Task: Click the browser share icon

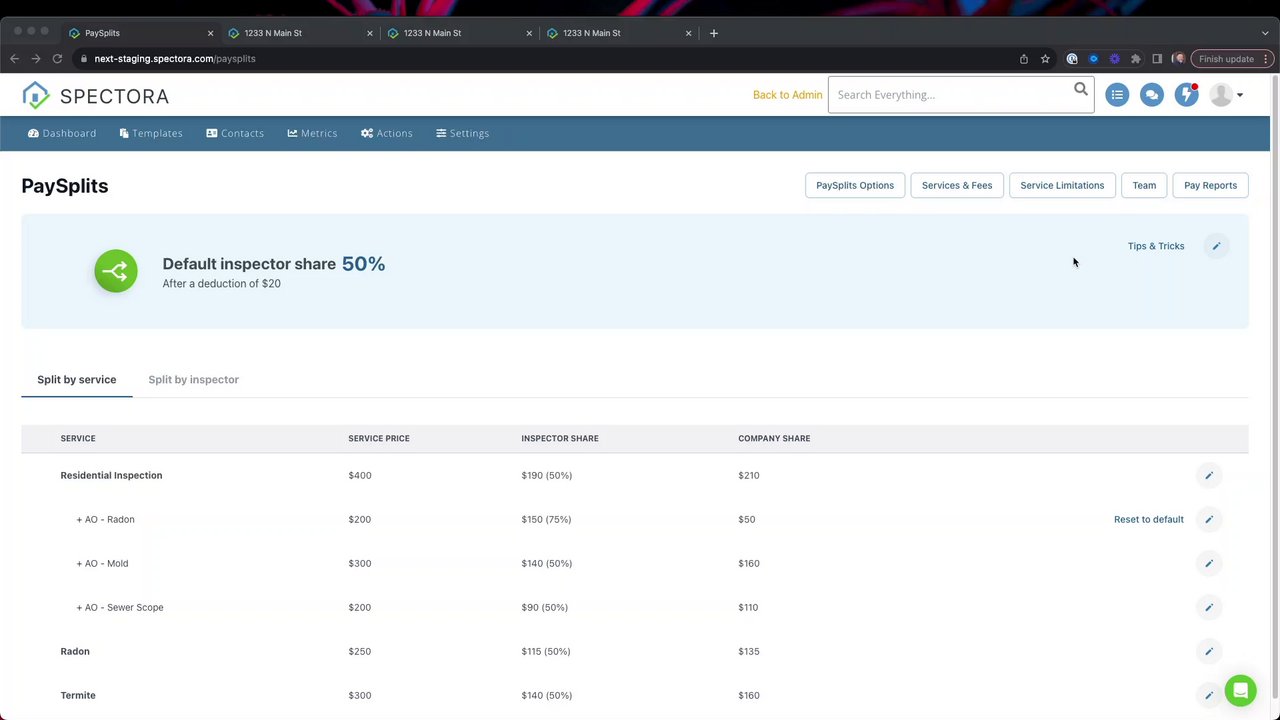Action: (1024, 59)
